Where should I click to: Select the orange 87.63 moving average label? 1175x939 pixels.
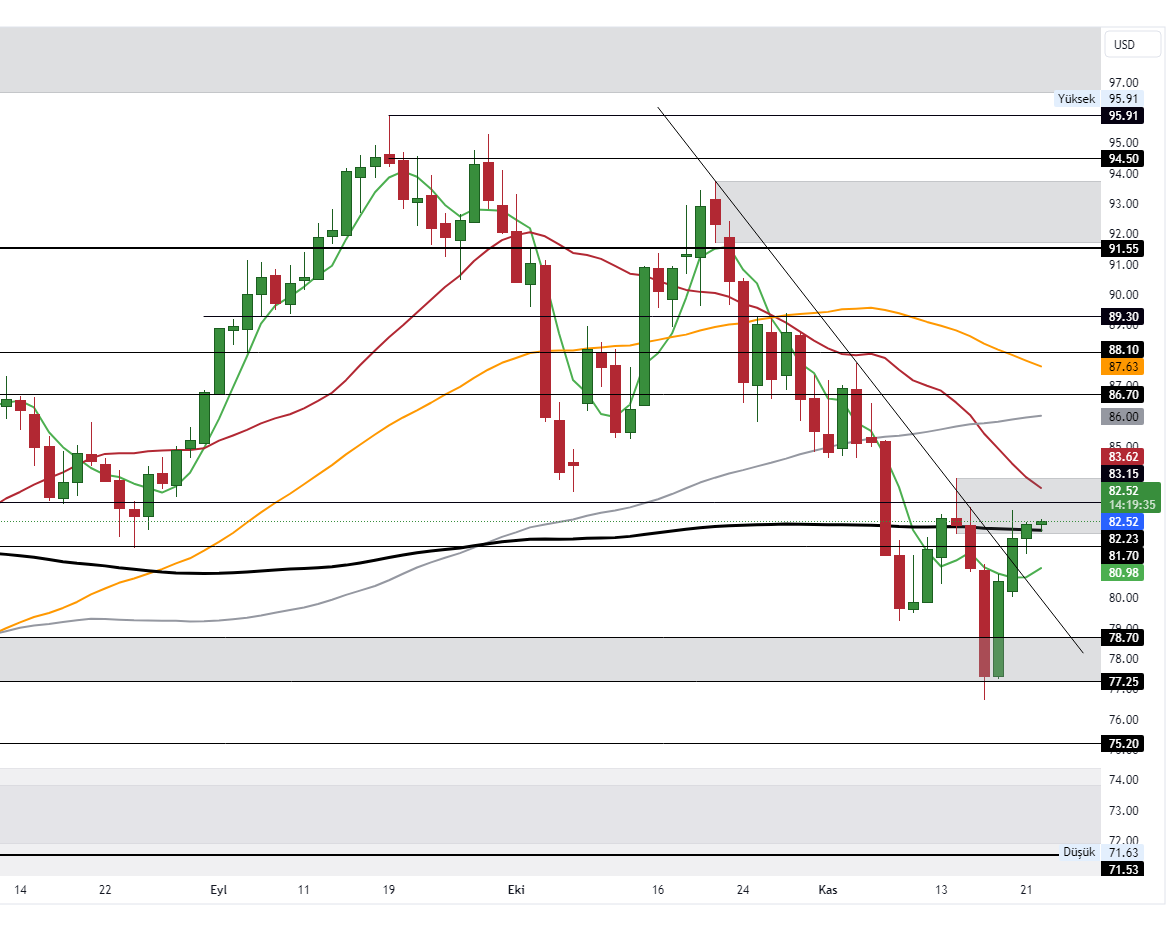(x=1124, y=367)
